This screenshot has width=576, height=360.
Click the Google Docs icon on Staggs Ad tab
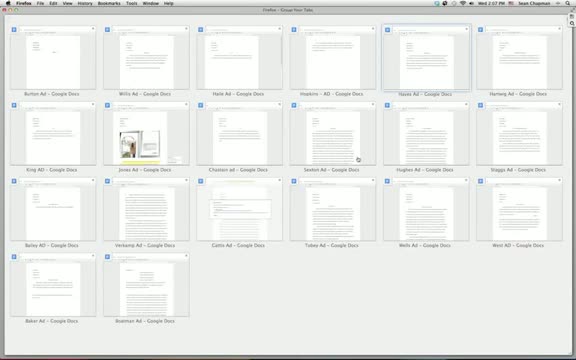tap(480, 105)
